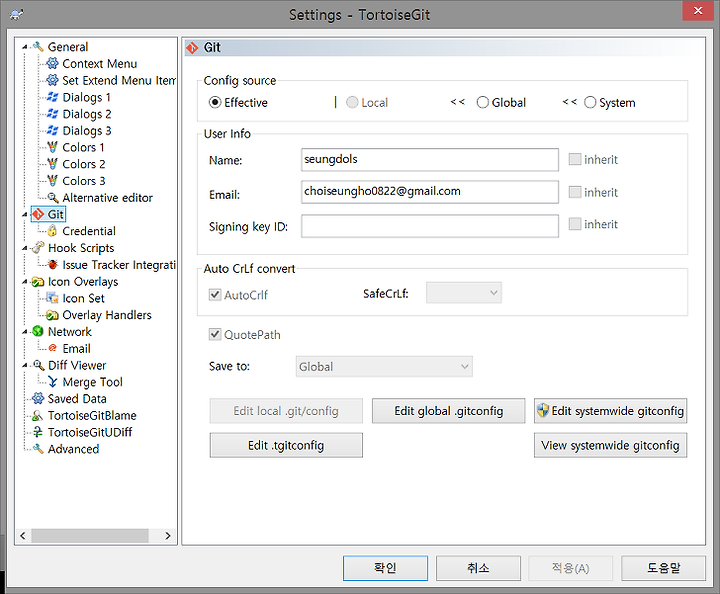Click the Colors 2 palette icon
This screenshot has height=594, width=720.
coord(53,164)
